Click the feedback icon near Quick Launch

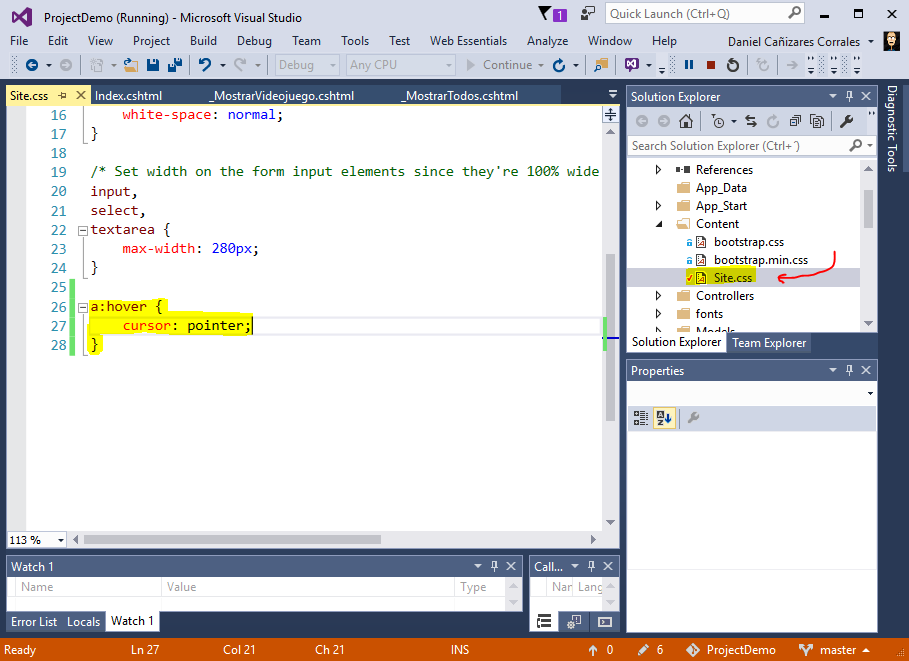588,14
